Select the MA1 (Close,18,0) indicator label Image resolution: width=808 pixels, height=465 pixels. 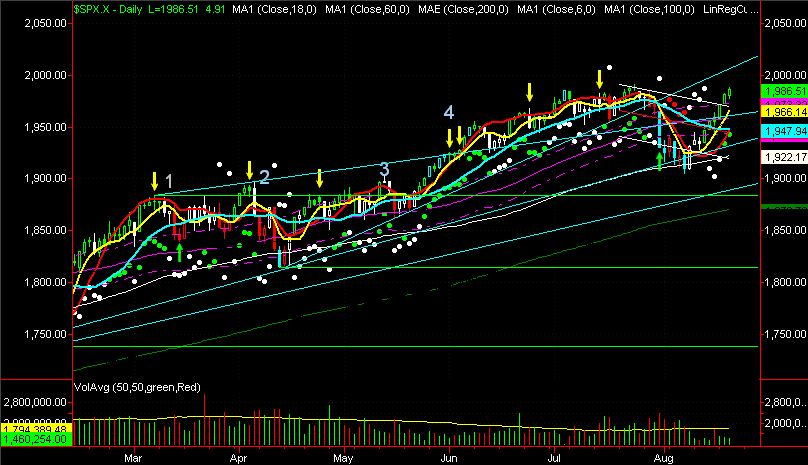(x=274, y=9)
